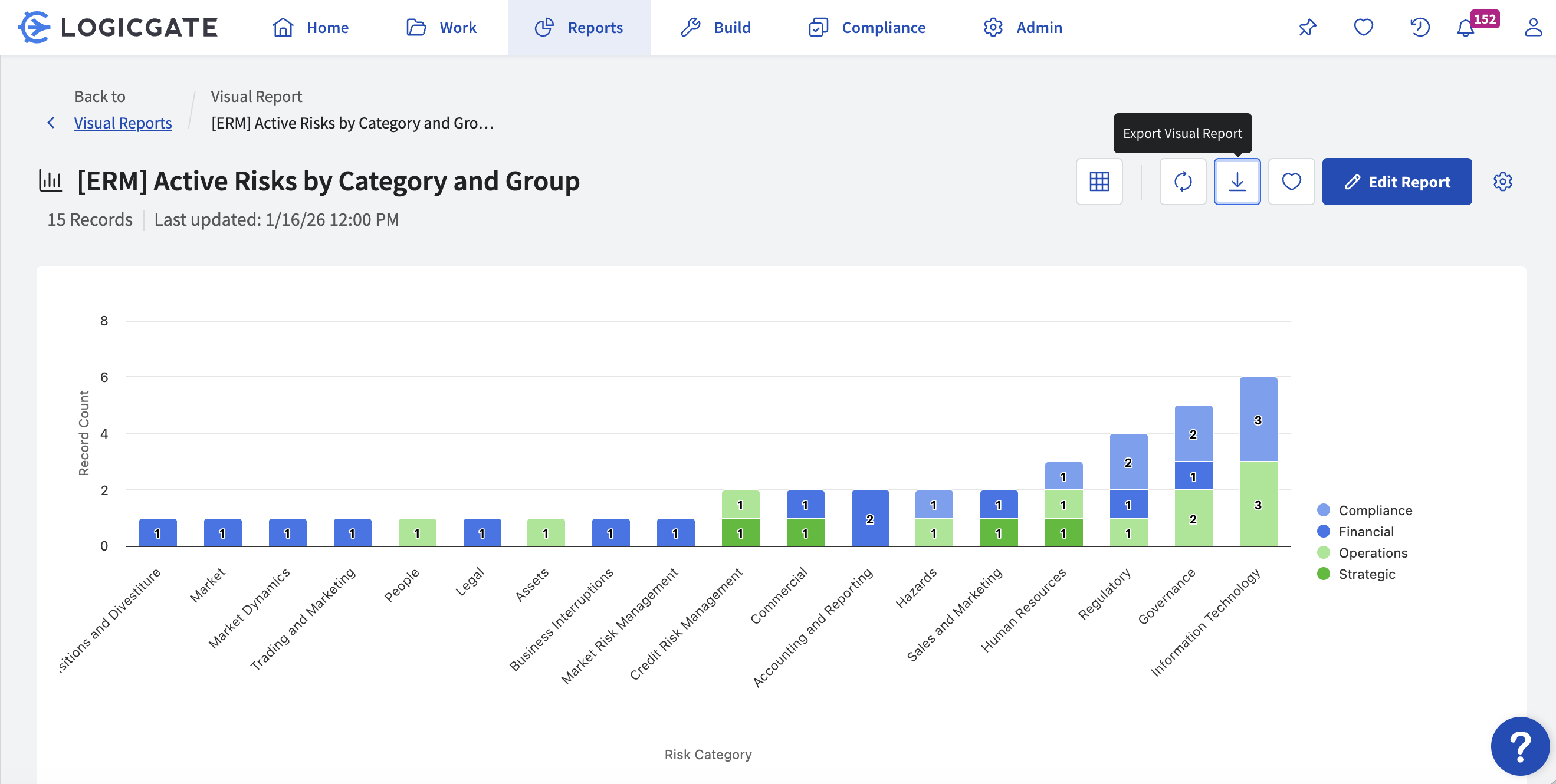Refresh the report with the refresh icon

pos(1182,182)
